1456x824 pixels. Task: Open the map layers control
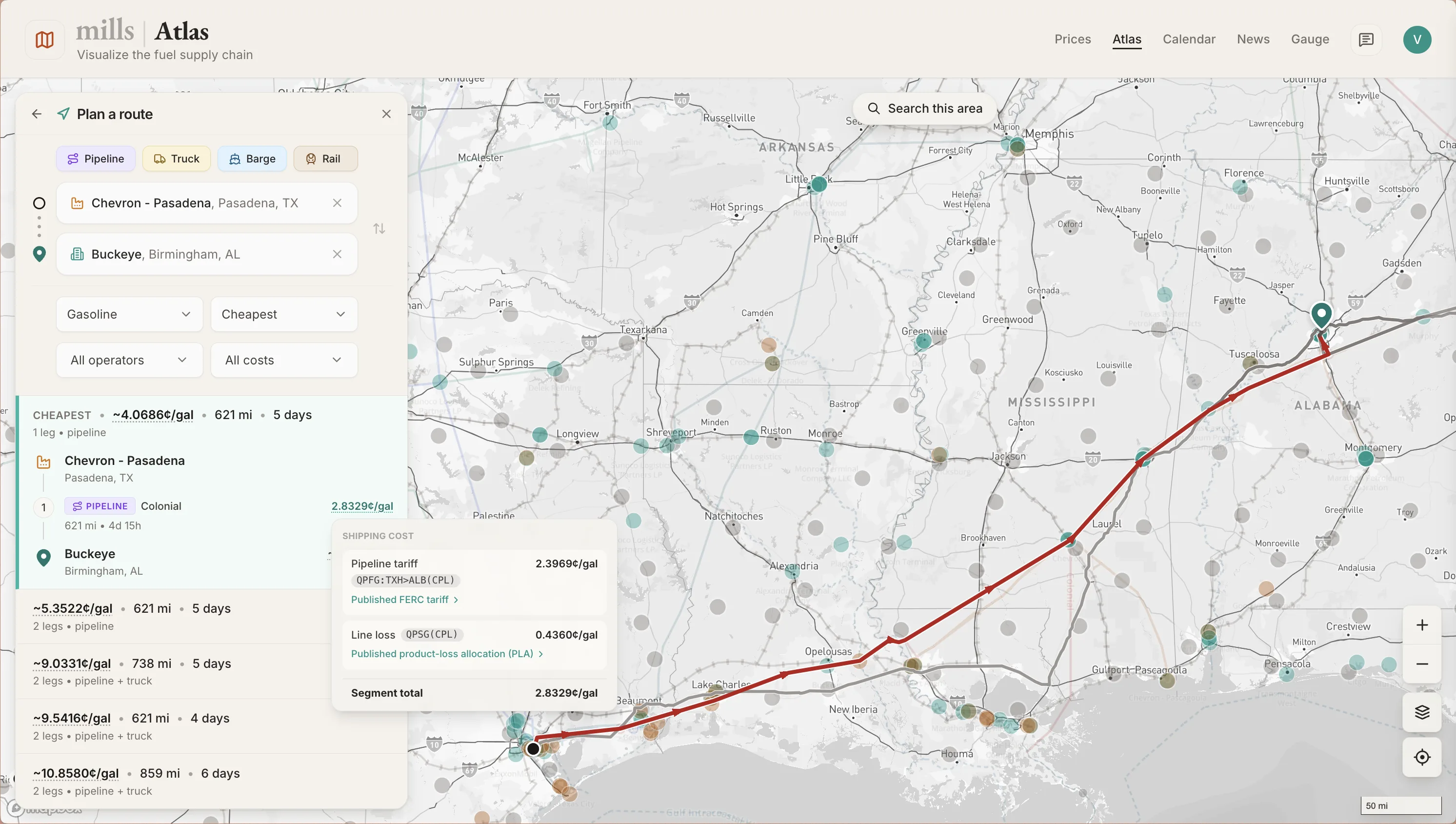point(1422,712)
